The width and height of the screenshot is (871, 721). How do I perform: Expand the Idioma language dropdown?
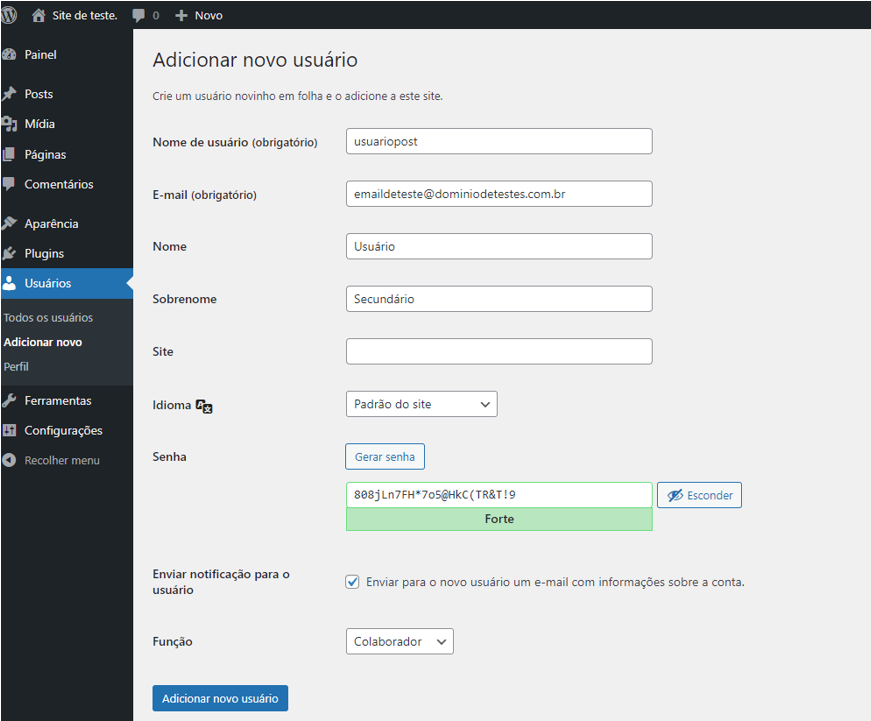(x=422, y=404)
